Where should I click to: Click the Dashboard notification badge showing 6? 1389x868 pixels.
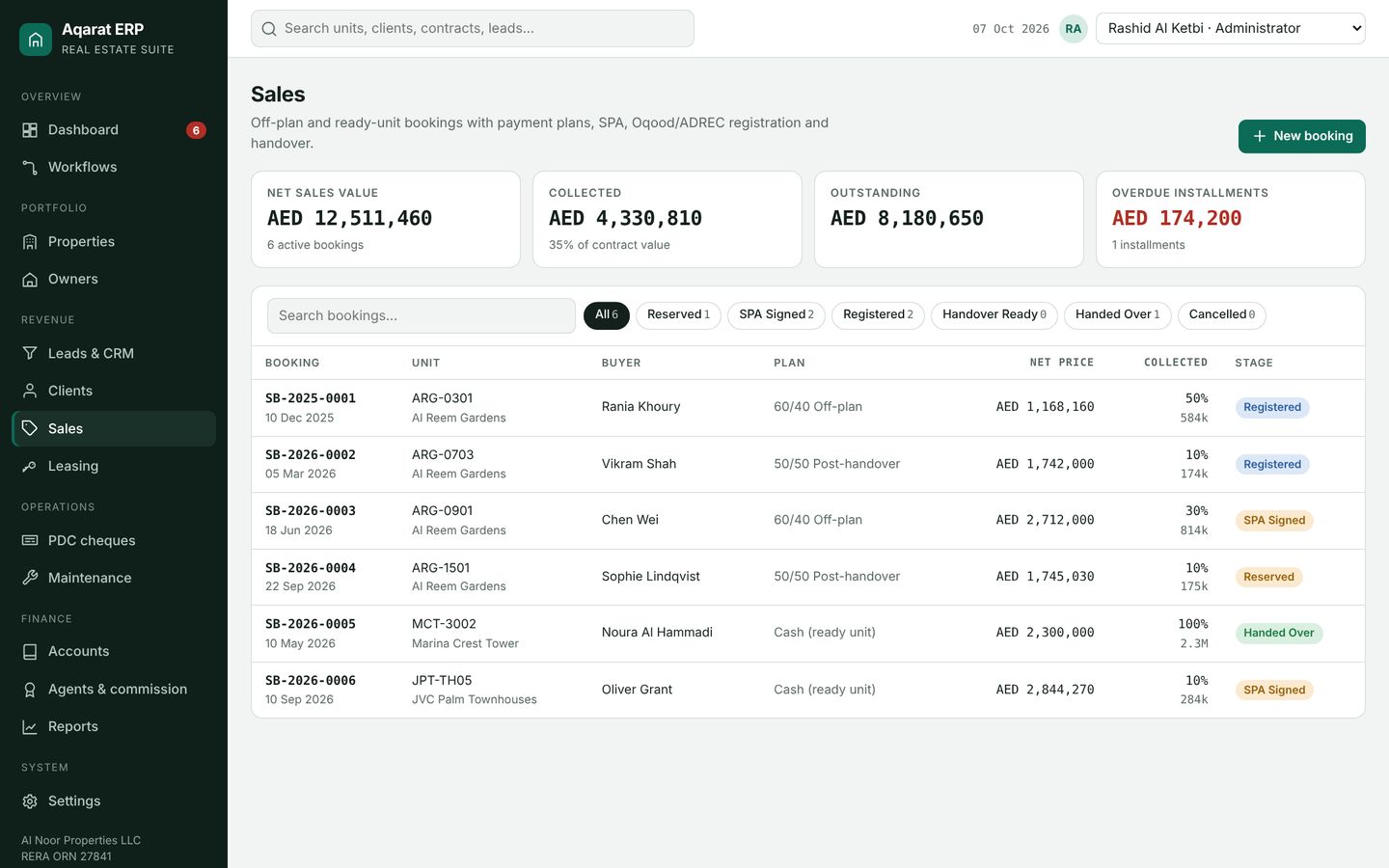pyautogui.click(x=196, y=130)
